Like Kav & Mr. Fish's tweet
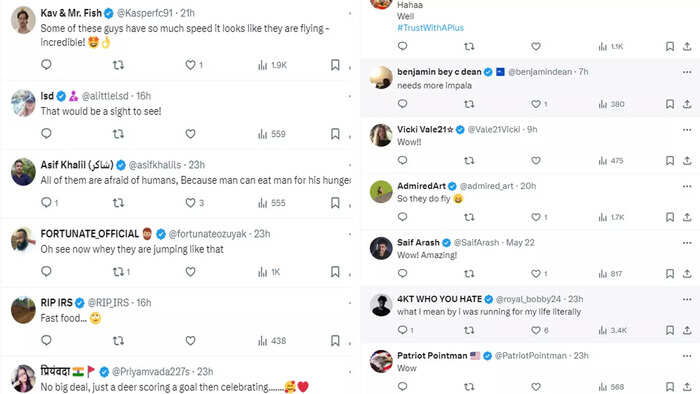The image size is (700, 394). tap(191, 65)
